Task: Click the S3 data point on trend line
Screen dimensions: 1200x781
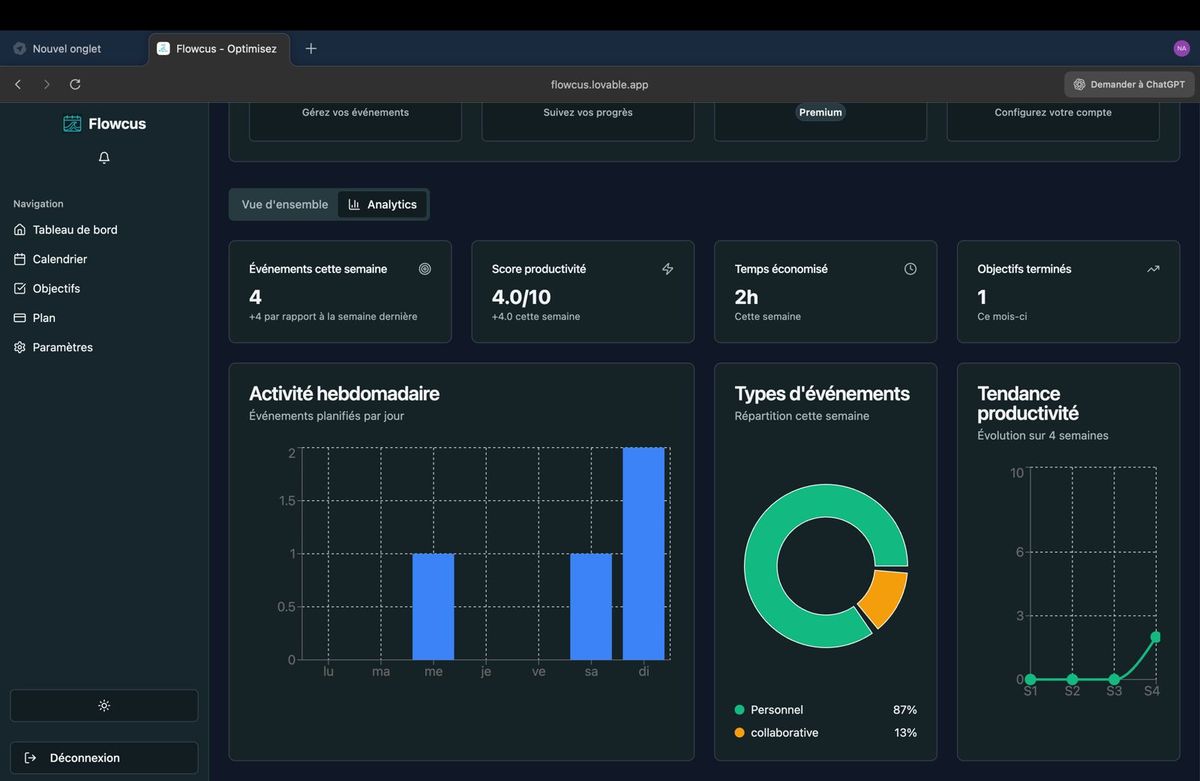Action: [1114, 679]
